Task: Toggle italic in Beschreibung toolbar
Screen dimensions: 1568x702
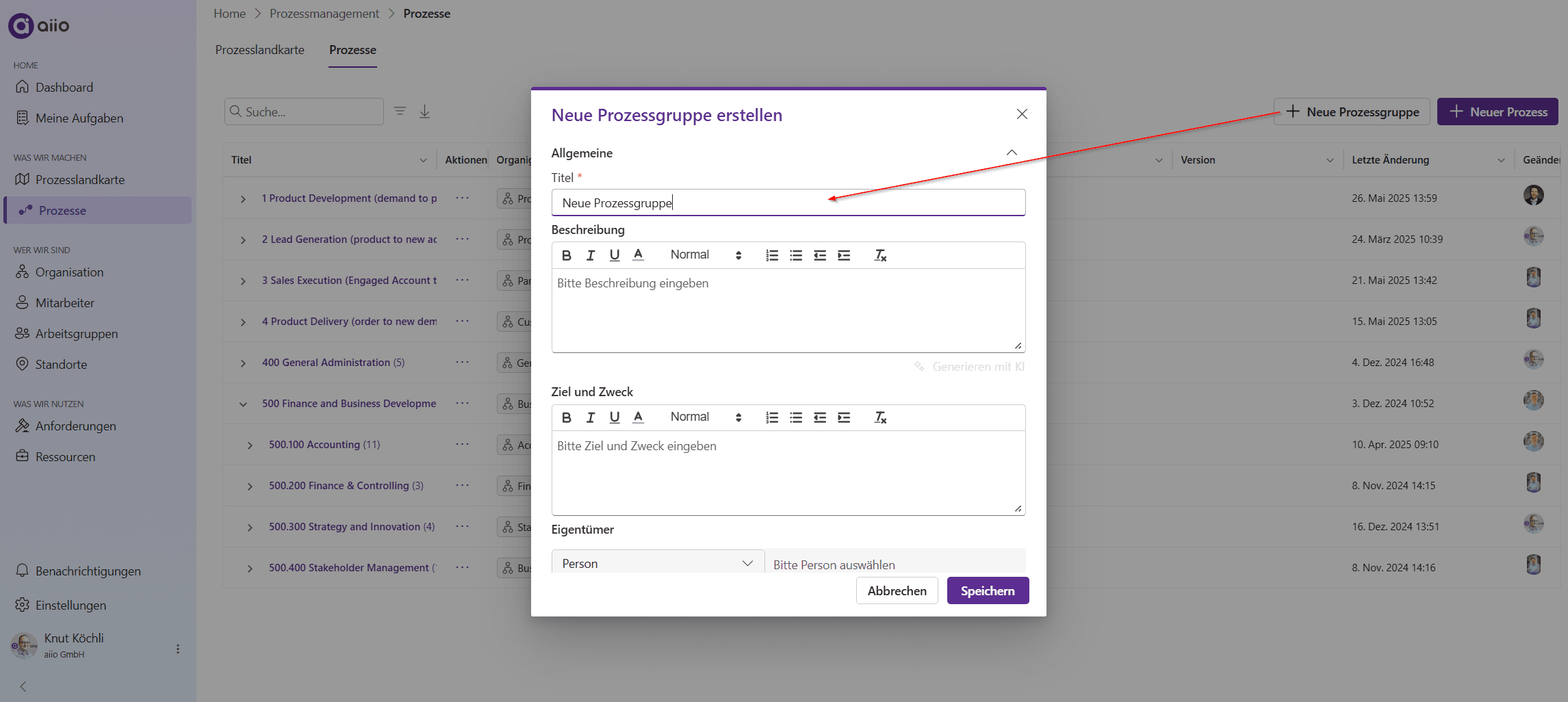Action: point(591,255)
